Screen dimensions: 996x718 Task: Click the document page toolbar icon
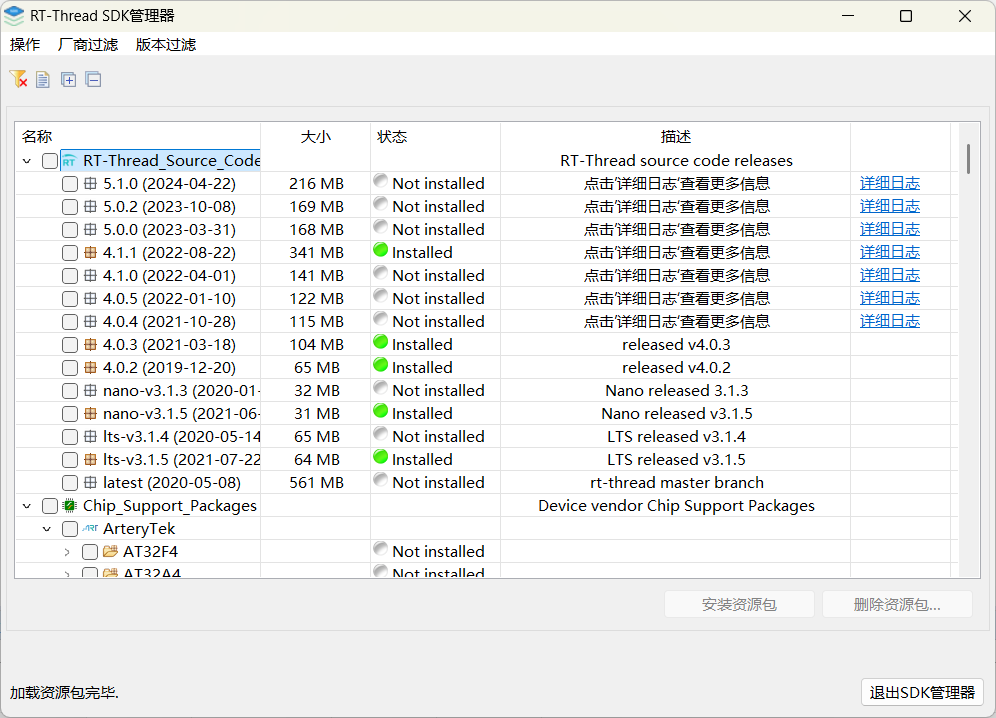click(43, 79)
